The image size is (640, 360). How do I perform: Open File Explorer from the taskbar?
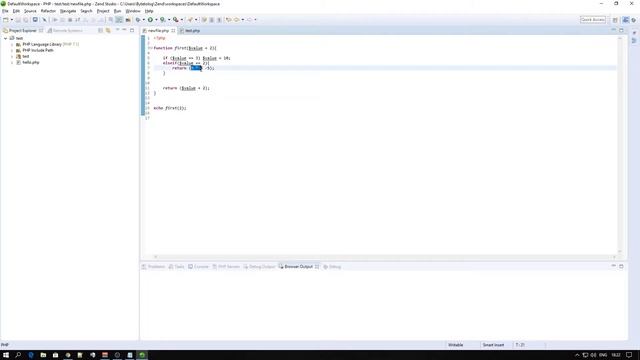point(43,355)
